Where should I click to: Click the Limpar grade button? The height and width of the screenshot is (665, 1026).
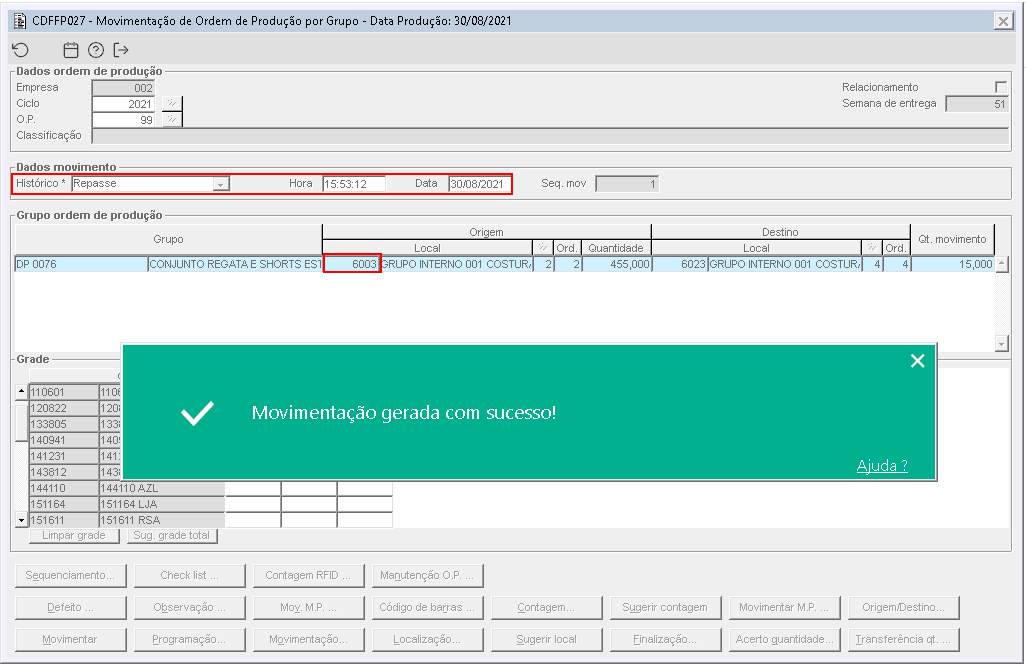pos(74,535)
